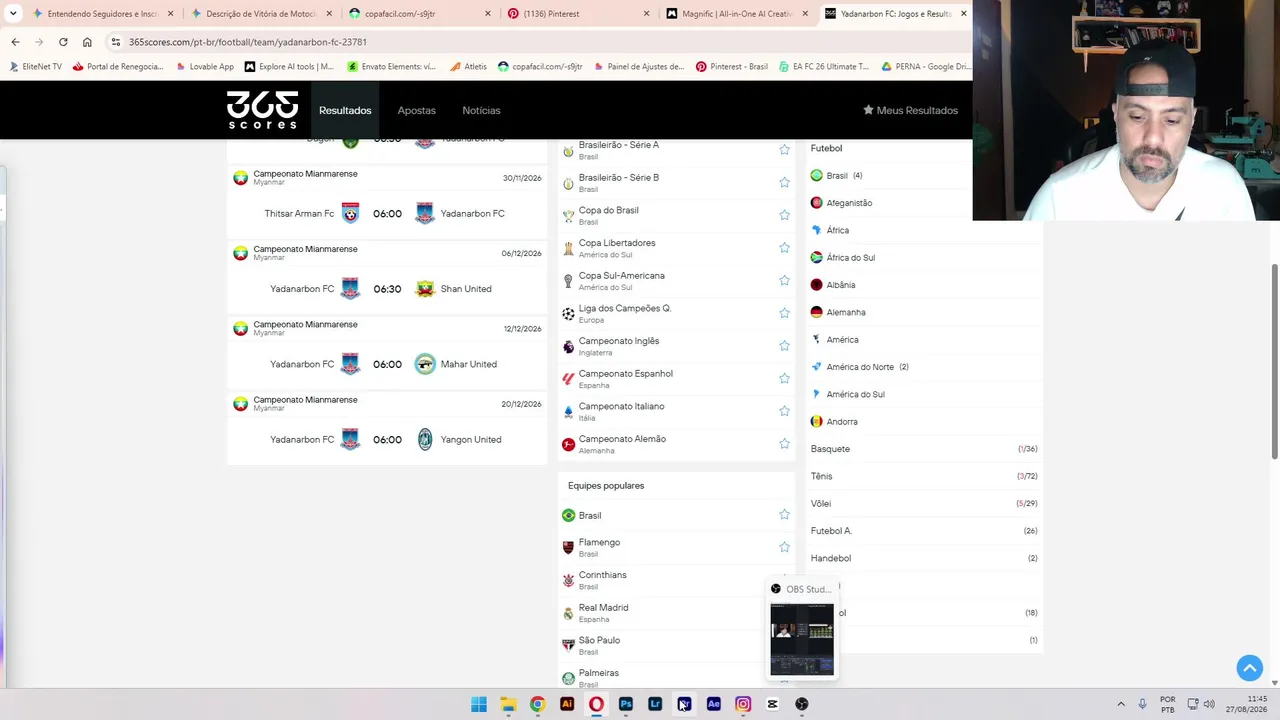Expand Albânia in the country list
This screenshot has height=720, width=1280.
point(925,285)
